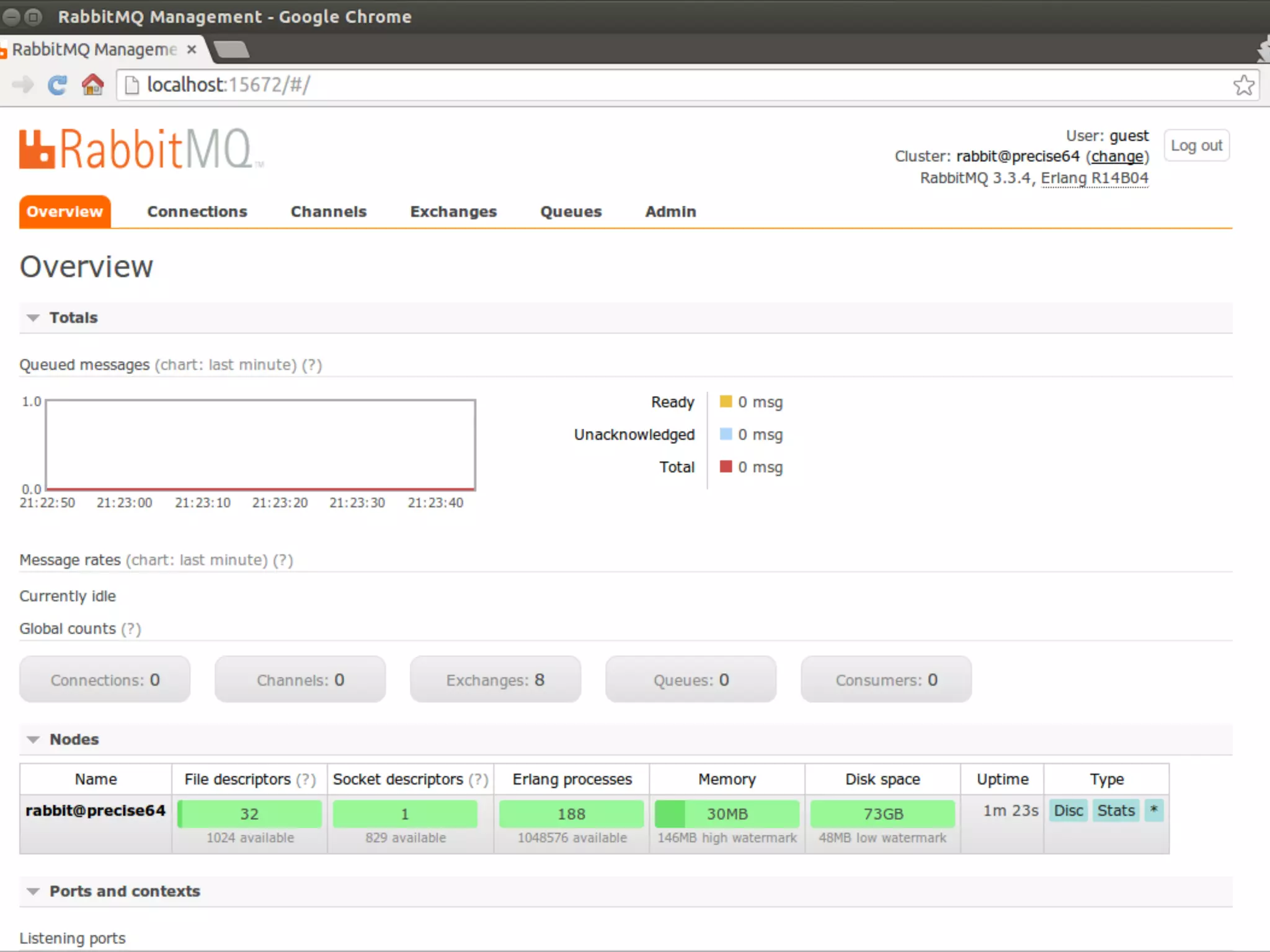Click the cluster name change link
Viewport: 1270px width, 952px height.
(x=1117, y=157)
